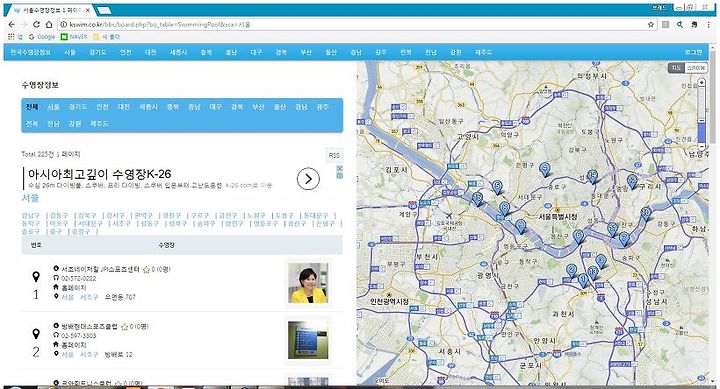This screenshot has height=389, width=720.
Task: Click the arrow button on the K-26 ad
Action: click(x=308, y=179)
